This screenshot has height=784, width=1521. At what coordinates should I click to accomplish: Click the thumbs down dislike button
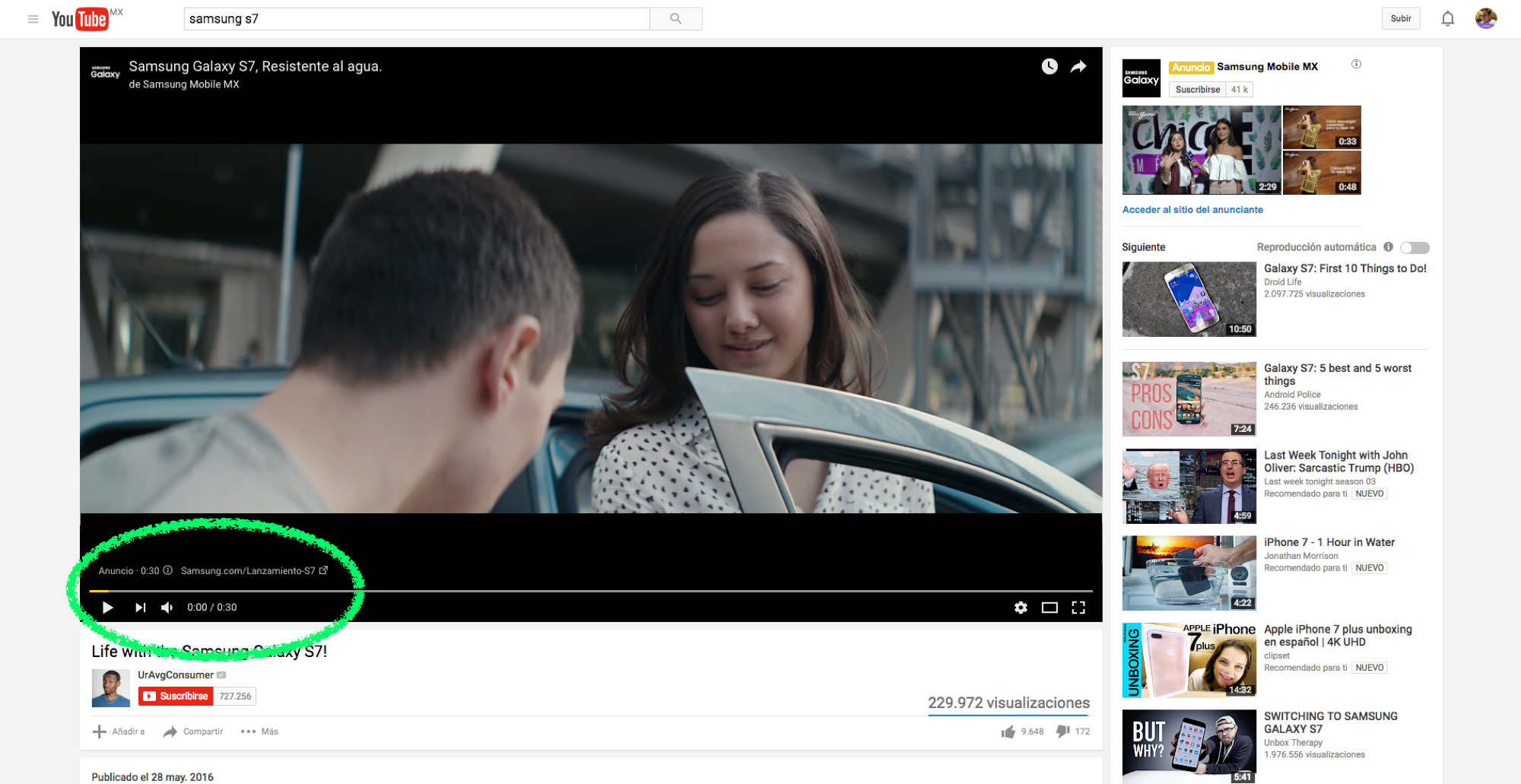(1063, 732)
